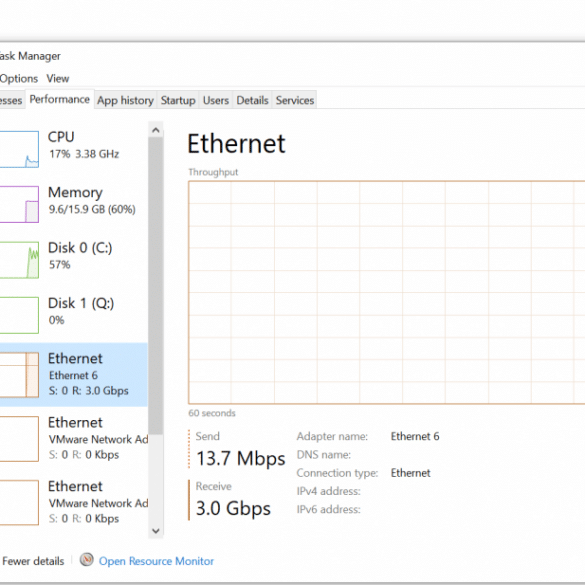Image resolution: width=585 pixels, height=585 pixels.
Task: Click the sidebar scroll up arrow
Action: tap(156, 130)
